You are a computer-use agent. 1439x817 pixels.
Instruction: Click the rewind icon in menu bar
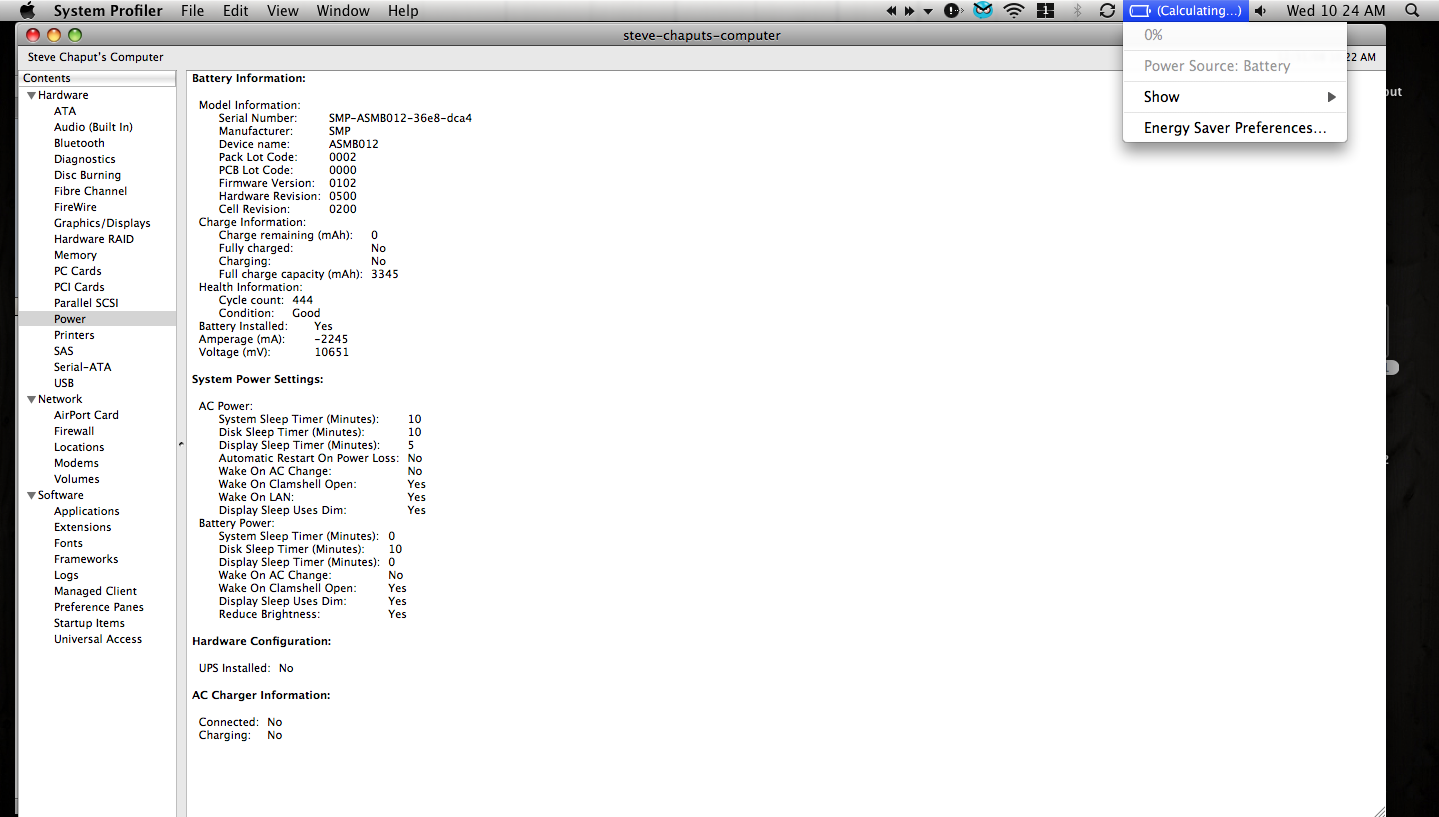pos(892,11)
